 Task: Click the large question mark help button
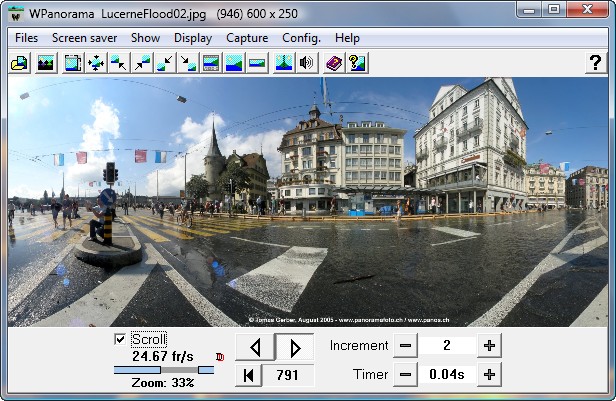(595, 63)
